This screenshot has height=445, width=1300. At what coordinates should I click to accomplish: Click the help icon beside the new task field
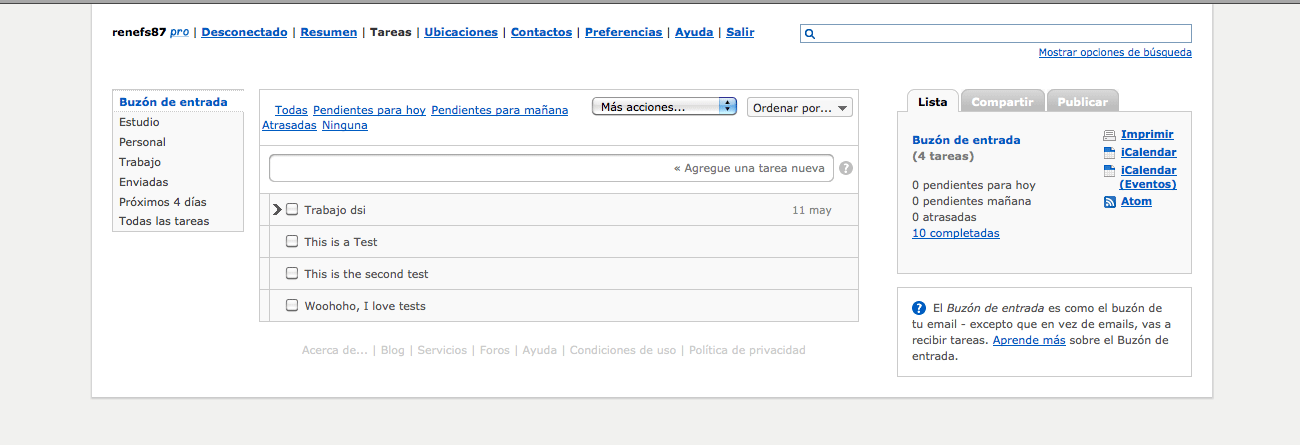tap(846, 168)
